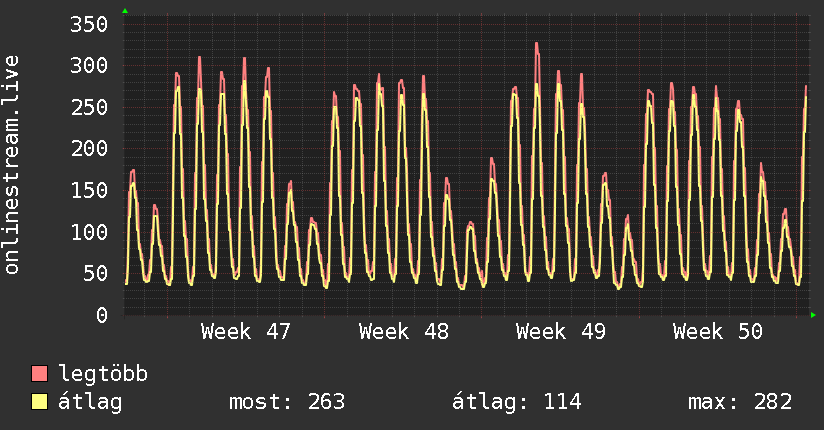Click the green arrow atop the y-axis
Viewport: 824px width, 430px height.
(125, 11)
